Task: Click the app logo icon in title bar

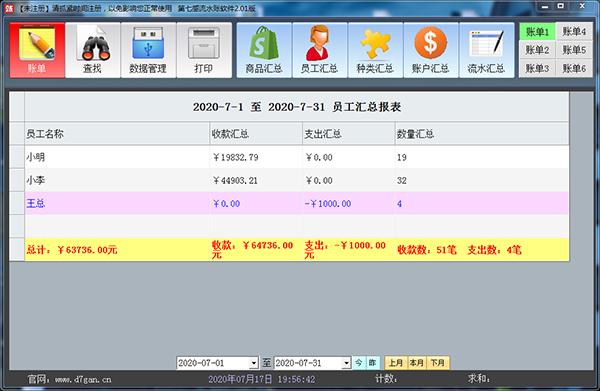Action: (8, 8)
